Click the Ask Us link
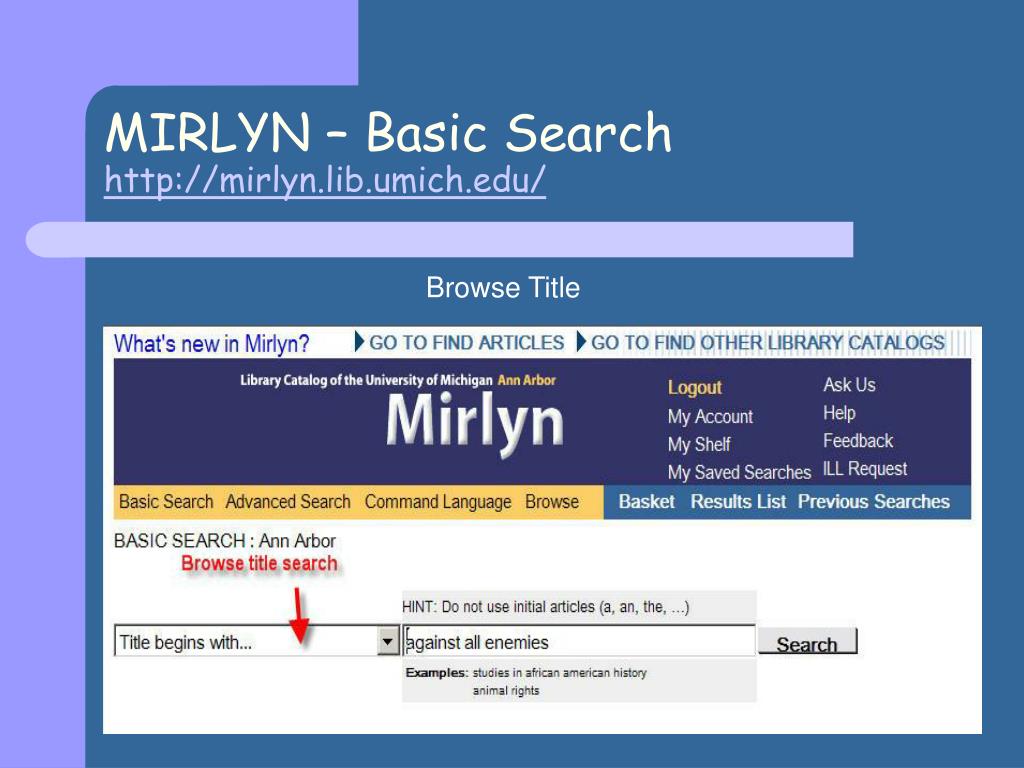This screenshot has width=1024, height=768. (849, 385)
